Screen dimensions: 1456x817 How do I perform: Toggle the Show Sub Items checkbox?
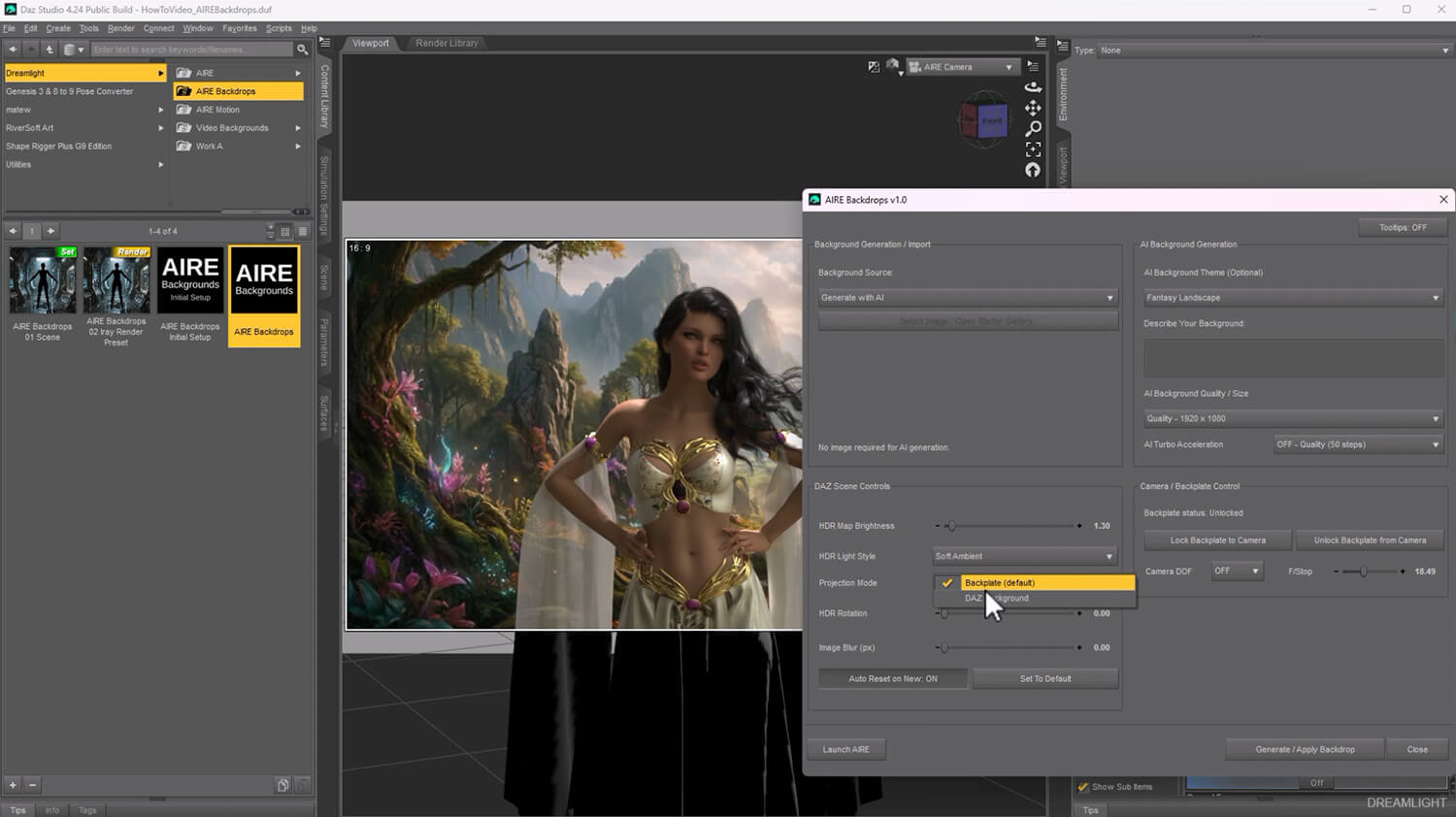tap(1083, 787)
